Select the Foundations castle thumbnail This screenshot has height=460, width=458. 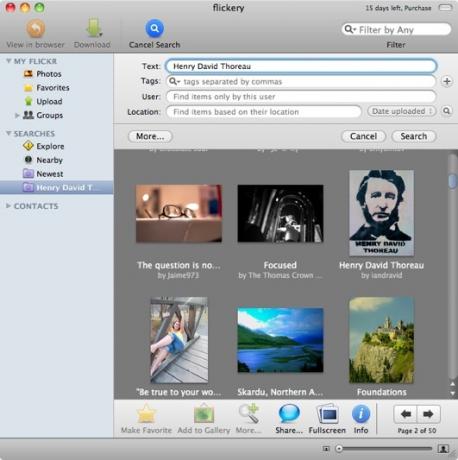tap(381, 340)
